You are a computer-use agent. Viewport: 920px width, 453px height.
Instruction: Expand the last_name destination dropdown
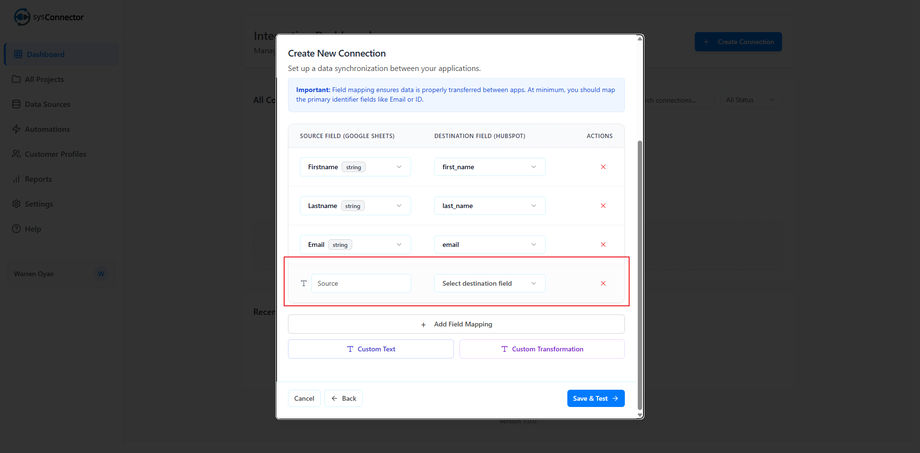tap(489, 206)
